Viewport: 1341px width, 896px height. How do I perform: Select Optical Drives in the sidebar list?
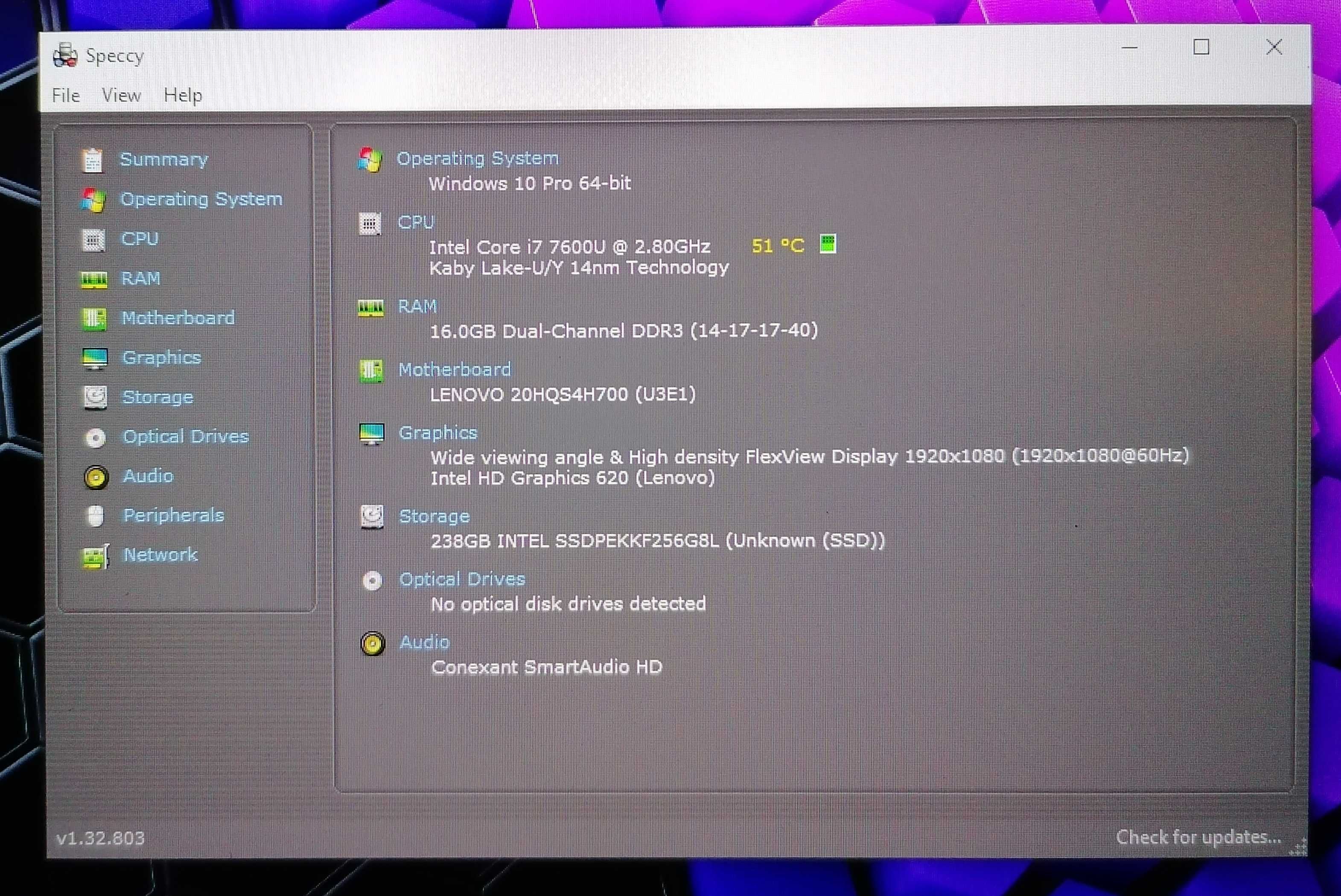point(186,437)
